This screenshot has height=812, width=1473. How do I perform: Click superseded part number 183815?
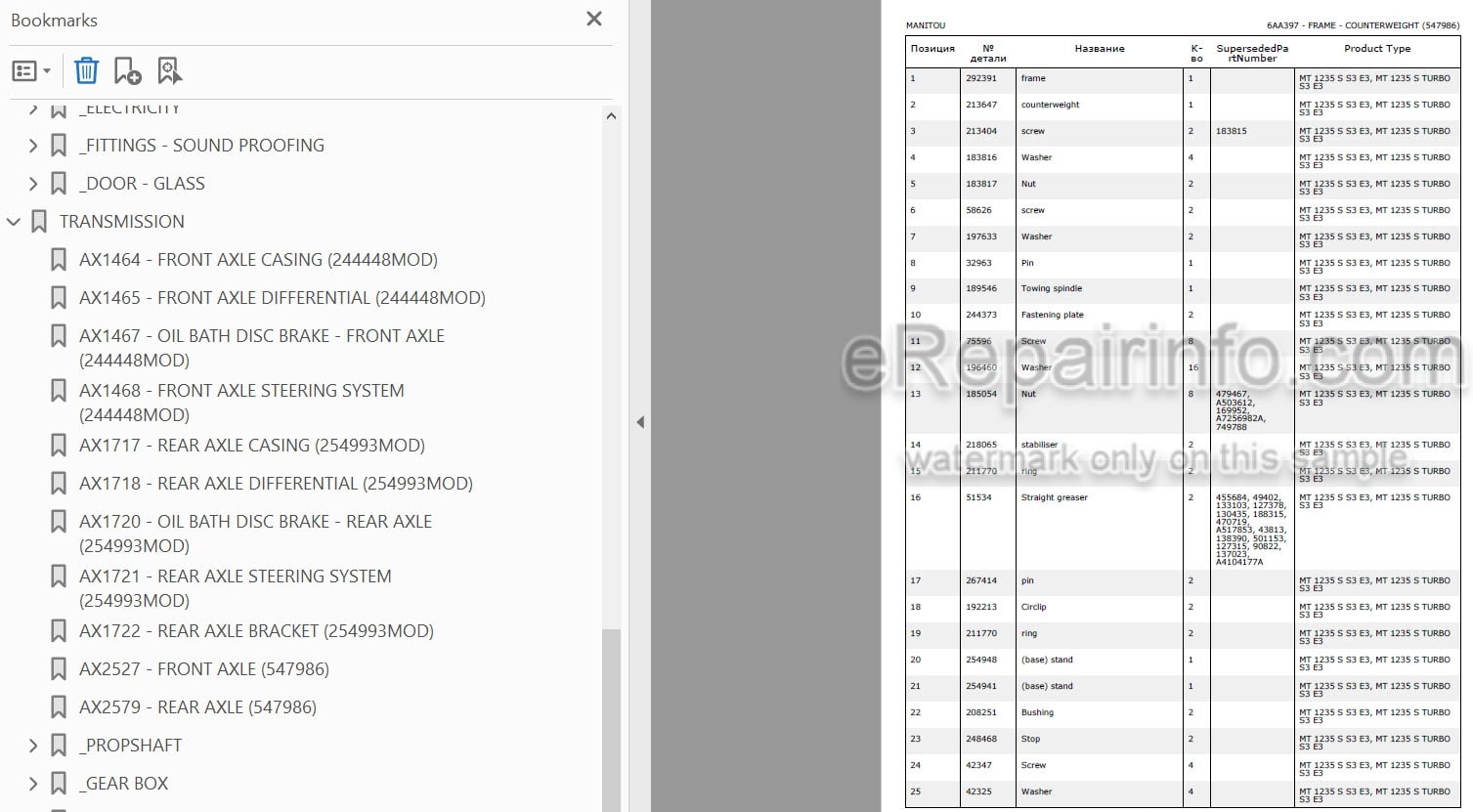(x=1232, y=131)
